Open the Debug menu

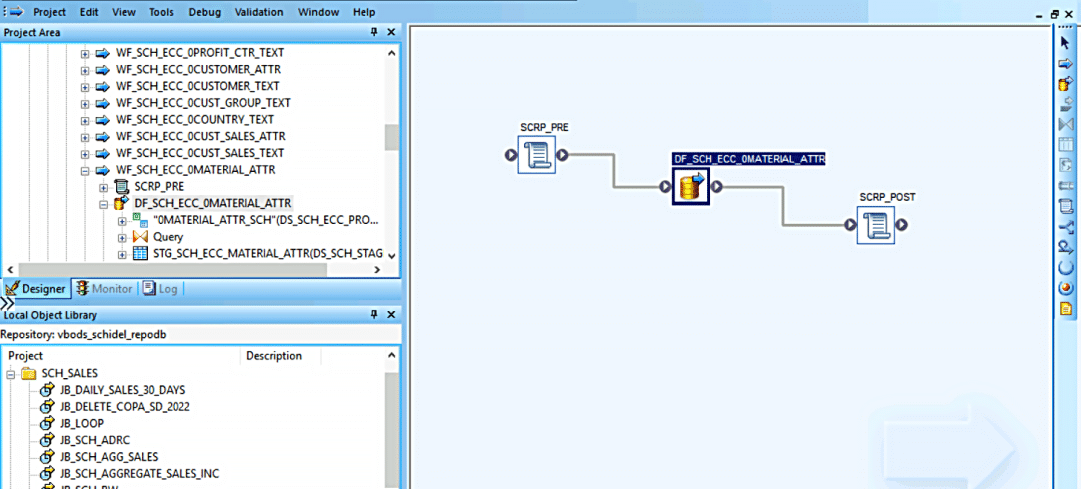(x=204, y=12)
